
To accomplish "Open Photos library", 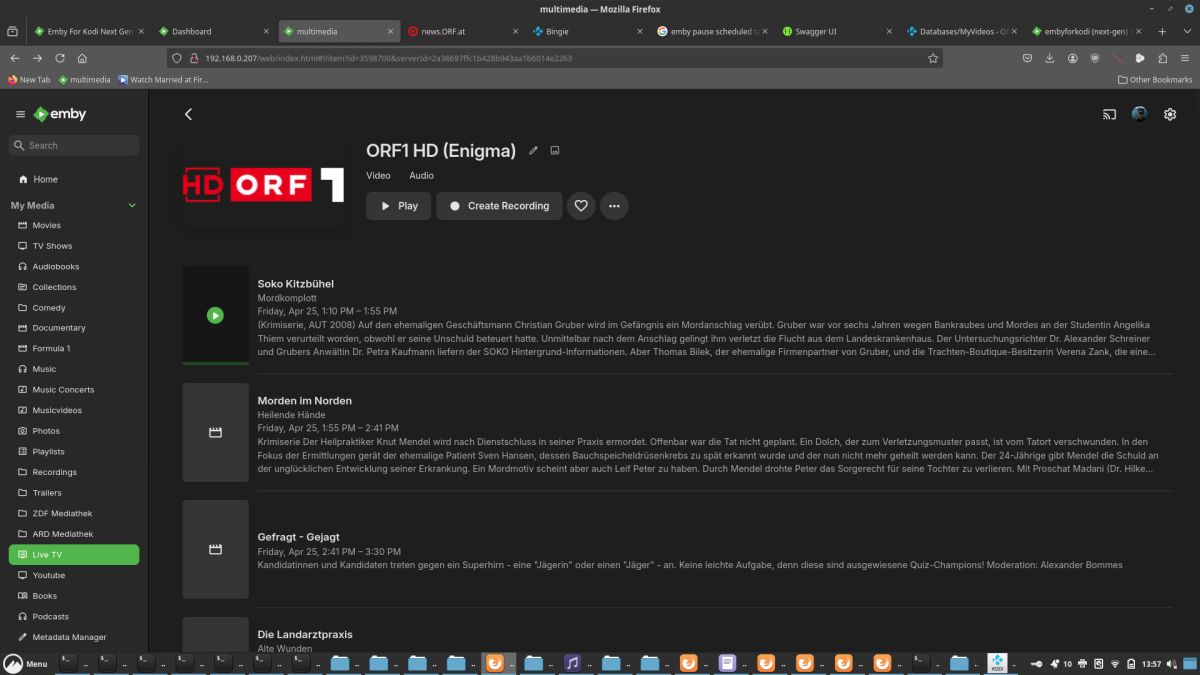I will 74,431.
